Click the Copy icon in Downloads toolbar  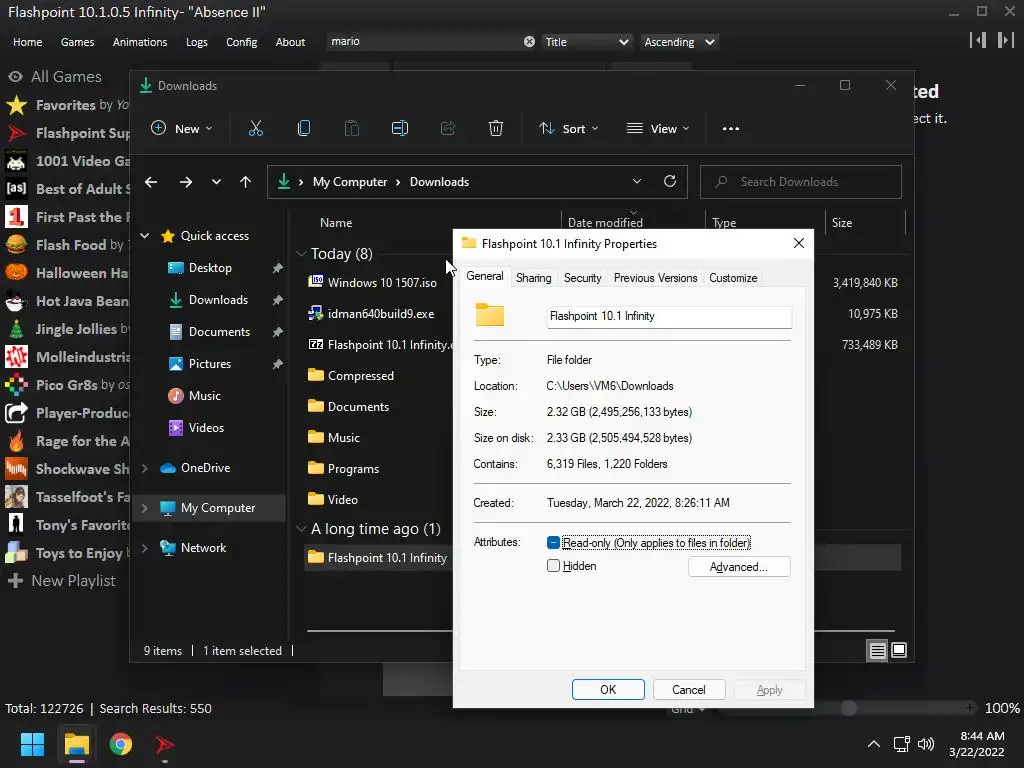(x=304, y=129)
